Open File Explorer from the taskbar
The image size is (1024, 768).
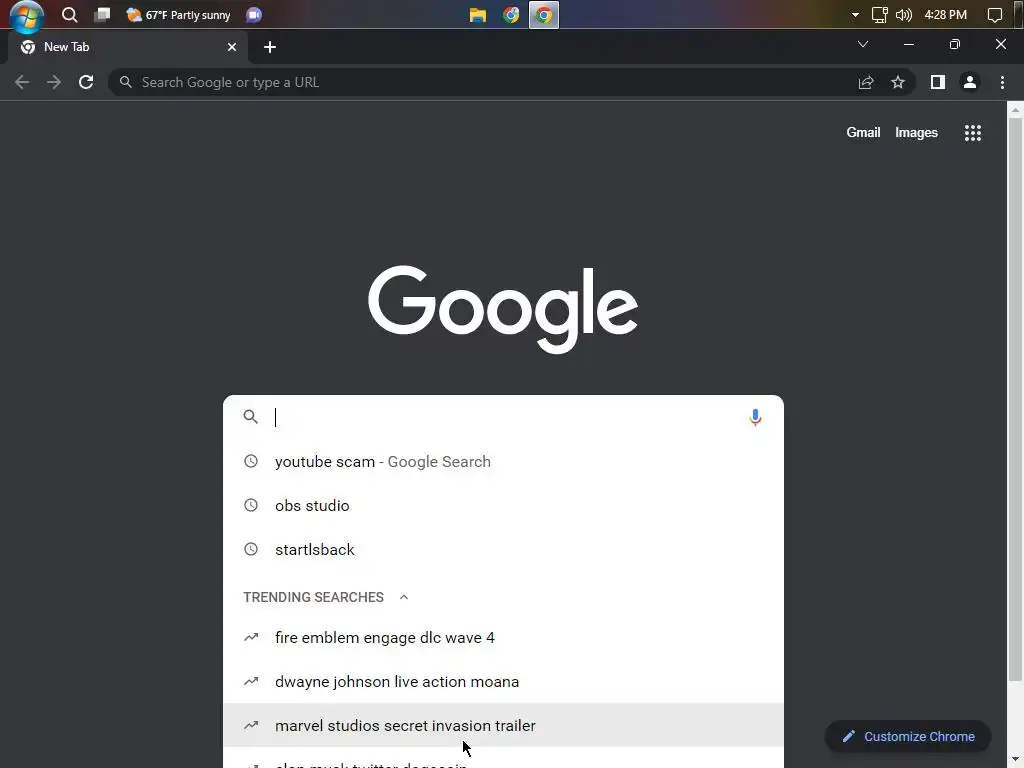click(478, 15)
